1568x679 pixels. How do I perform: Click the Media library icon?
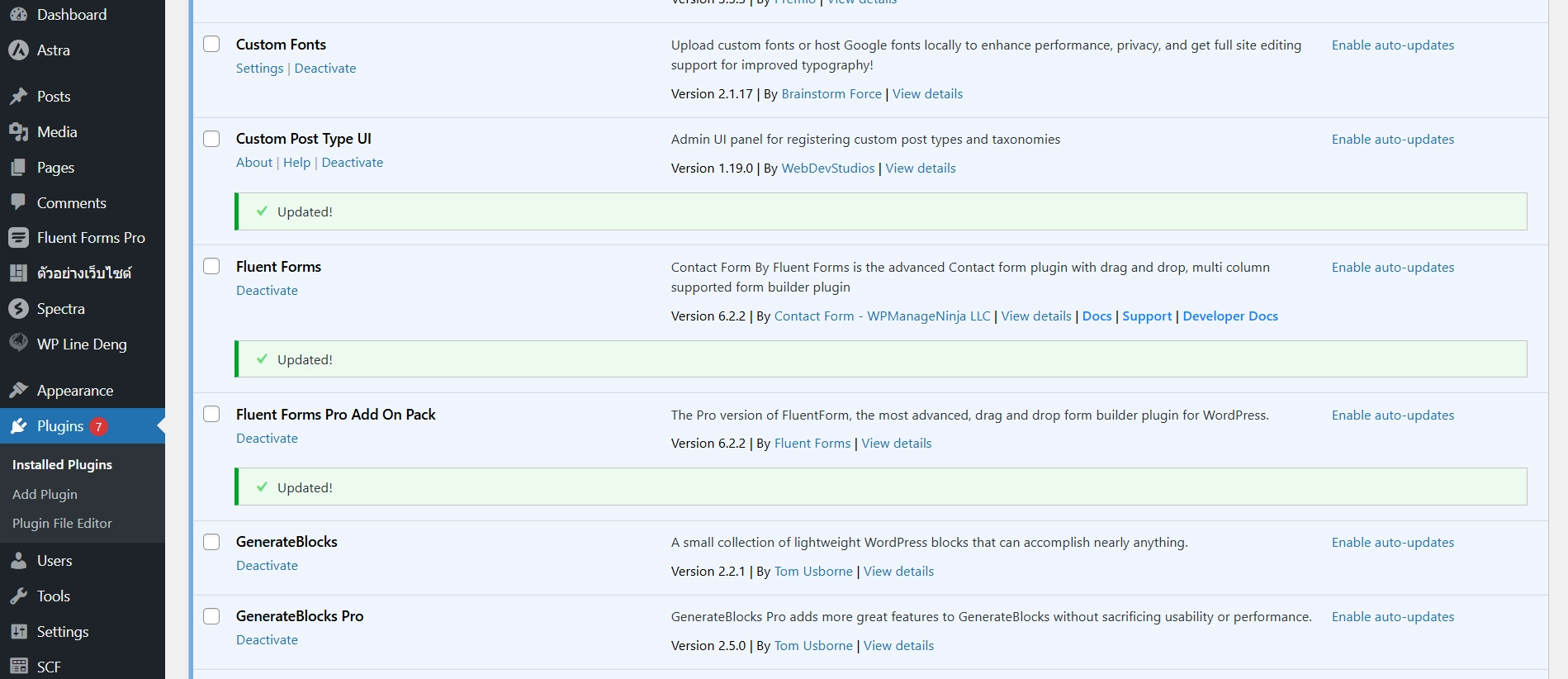click(x=18, y=132)
